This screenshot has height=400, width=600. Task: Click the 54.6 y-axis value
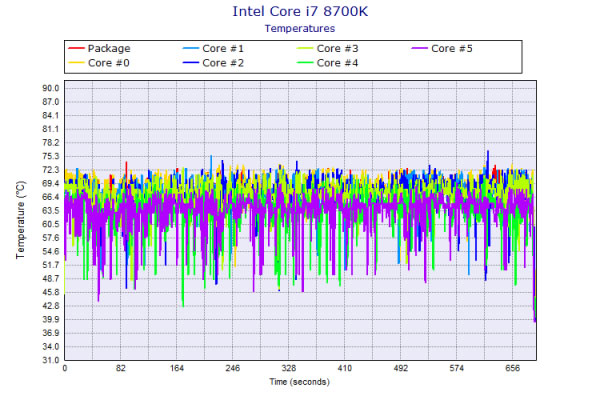coord(51,251)
